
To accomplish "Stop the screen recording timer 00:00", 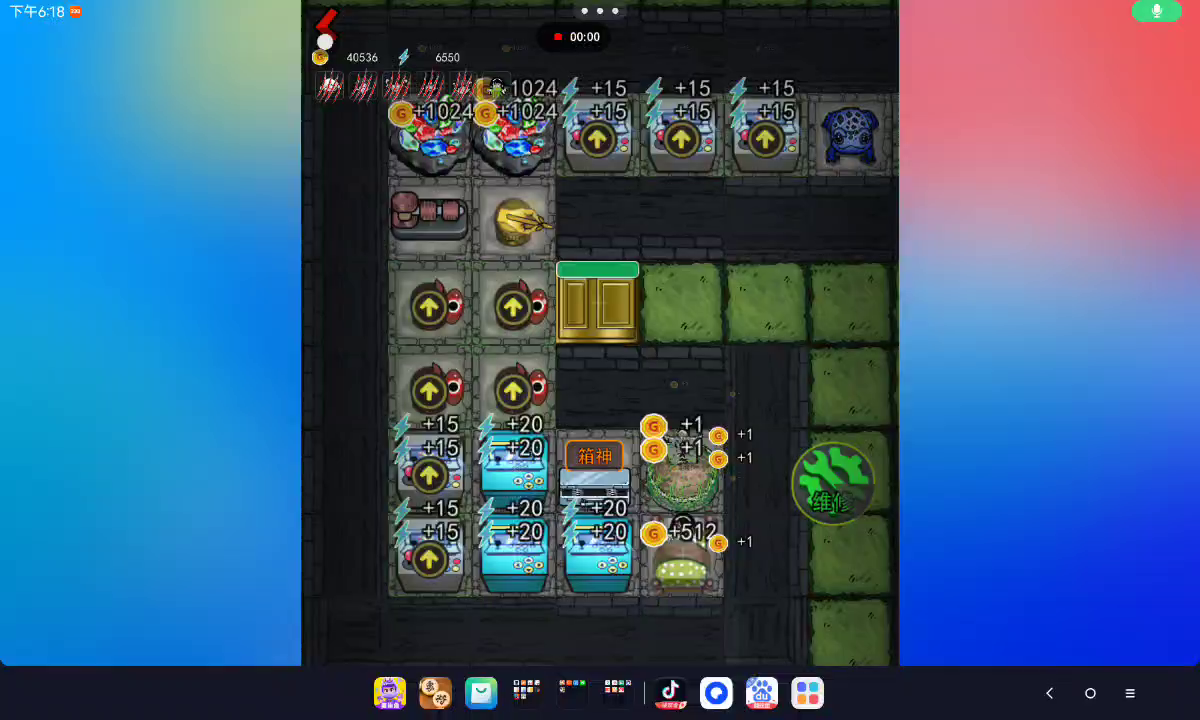I will coord(575,37).
